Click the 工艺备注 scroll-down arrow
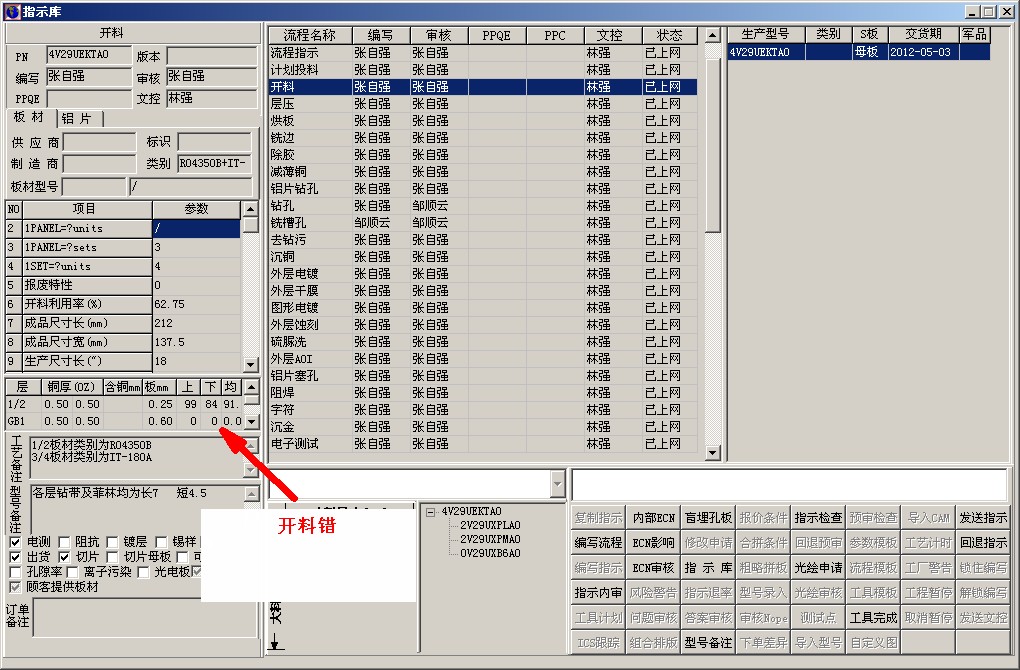Screen dimensions: 1020x670 pos(252,469)
